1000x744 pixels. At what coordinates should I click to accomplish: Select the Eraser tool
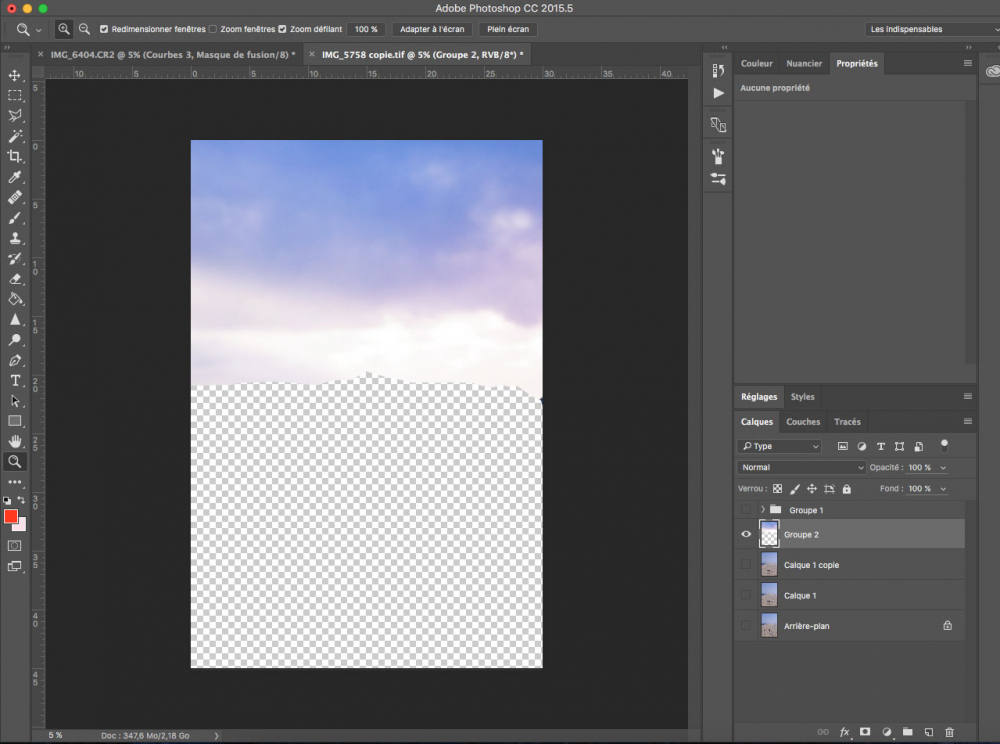(x=15, y=279)
